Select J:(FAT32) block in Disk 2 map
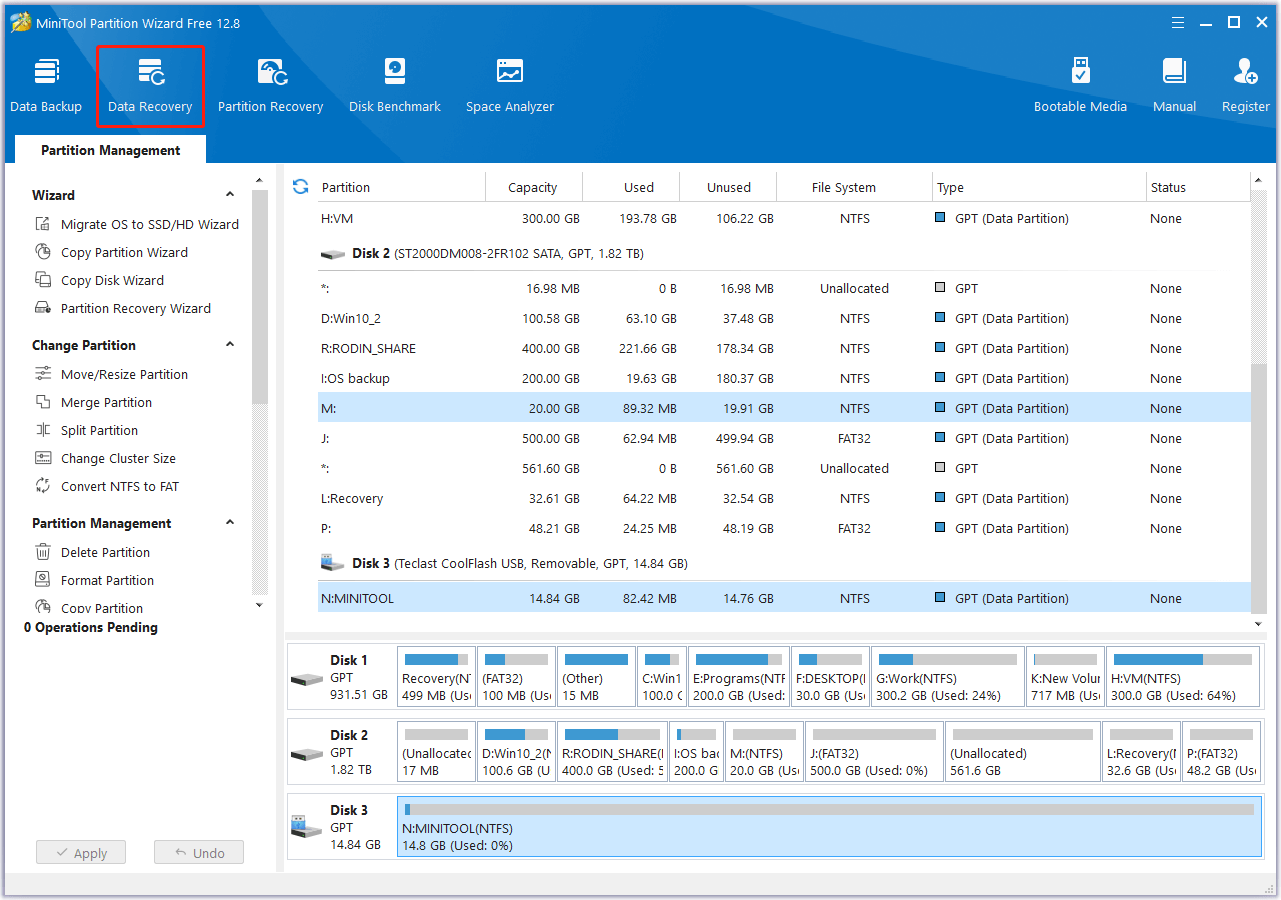Image resolution: width=1281 pixels, height=900 pixels. (x=874, y=752)
